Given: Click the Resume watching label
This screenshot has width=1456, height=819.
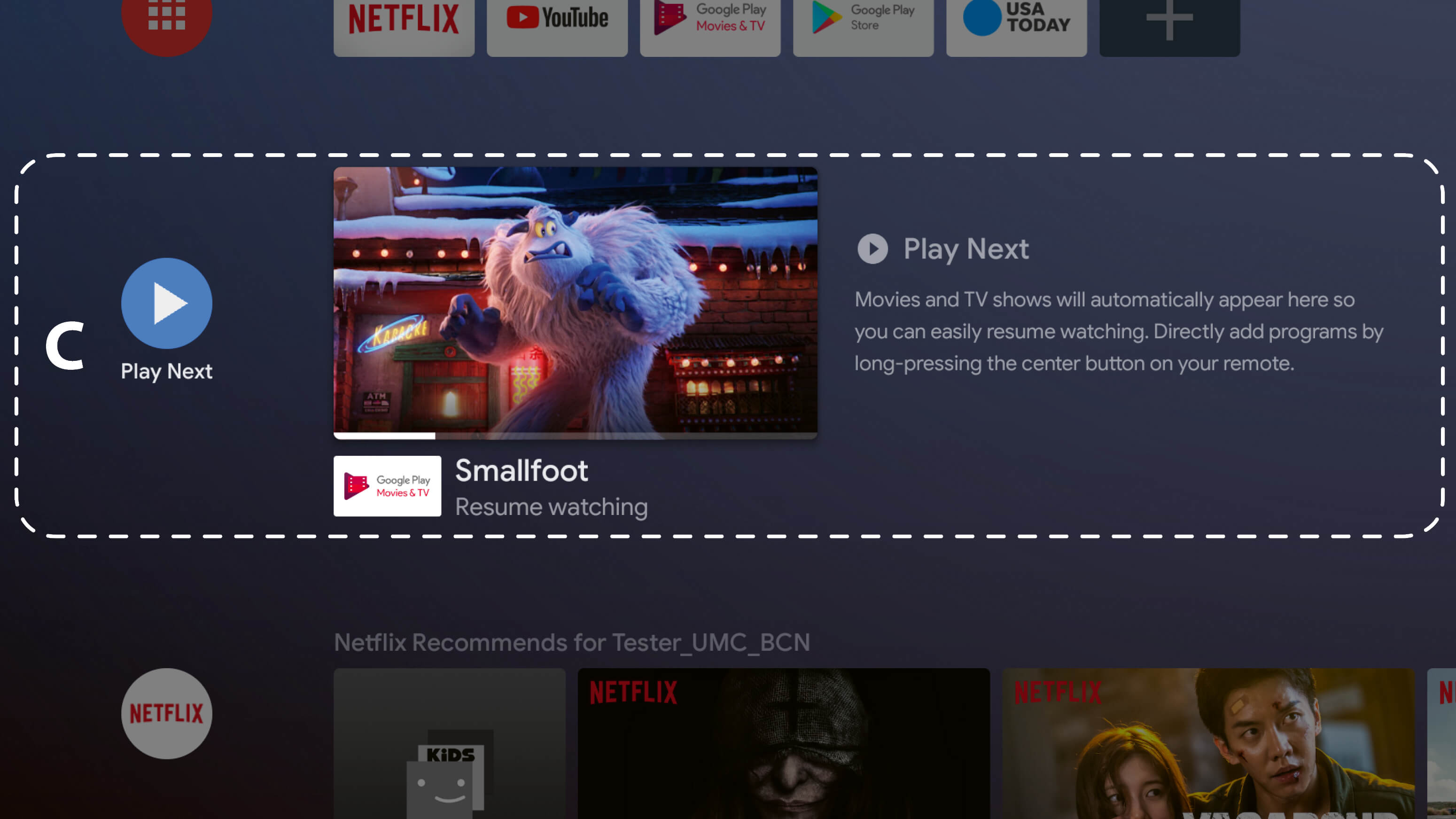Looking at the screenshot, I should 552,507.
